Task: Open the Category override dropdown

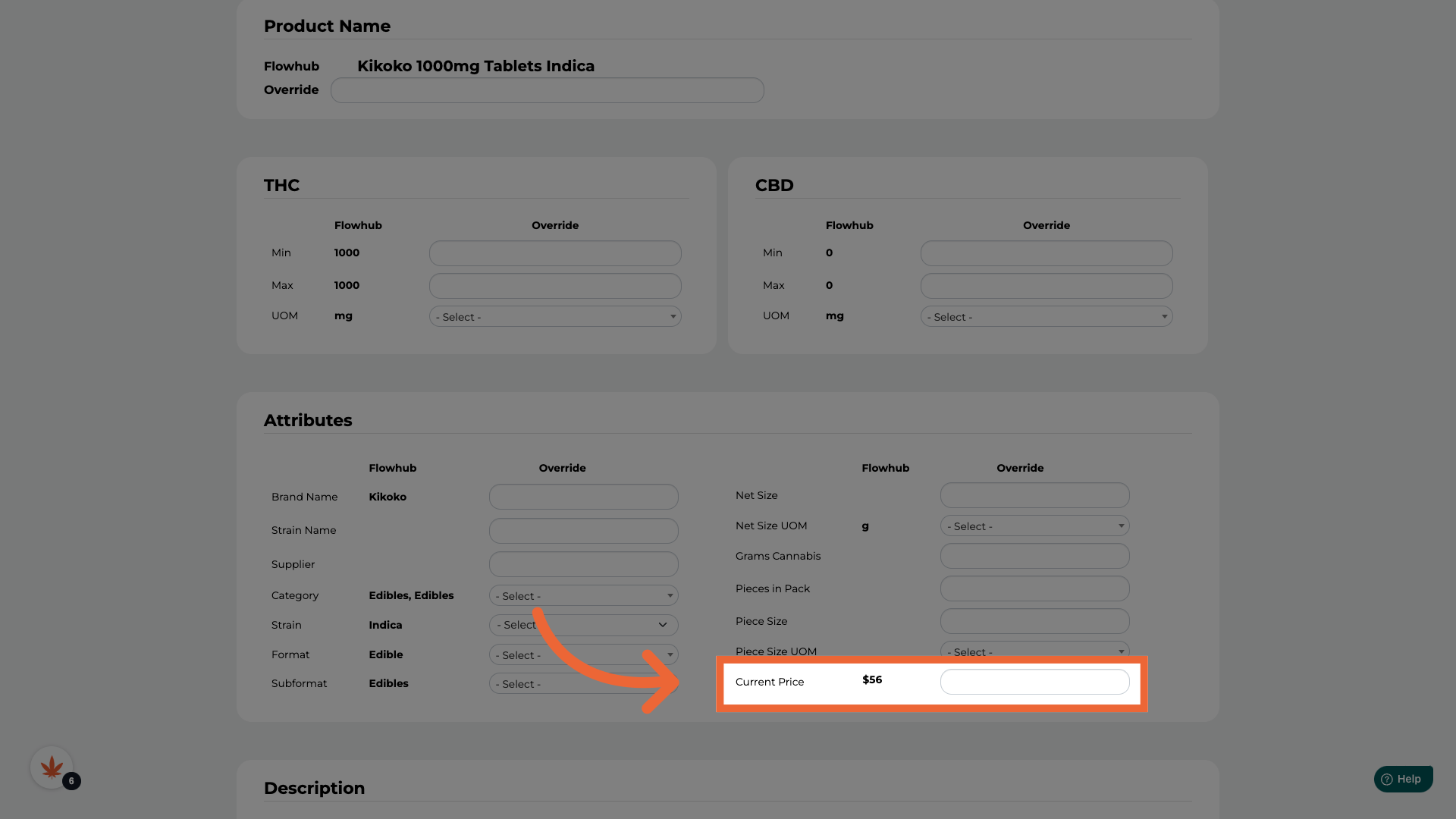Action: coord(583,596)
